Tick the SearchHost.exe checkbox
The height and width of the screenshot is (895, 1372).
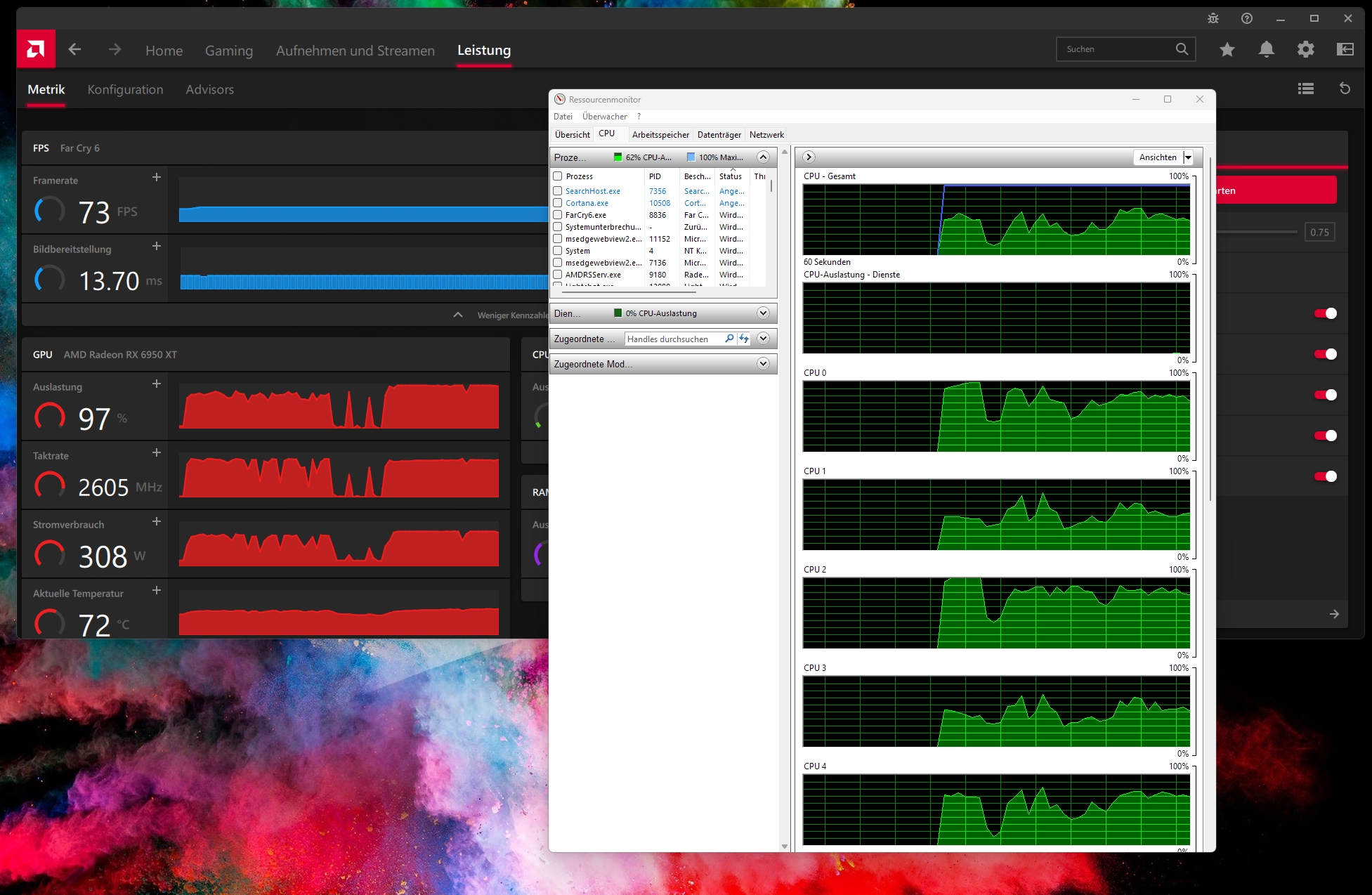pos(558,191)
